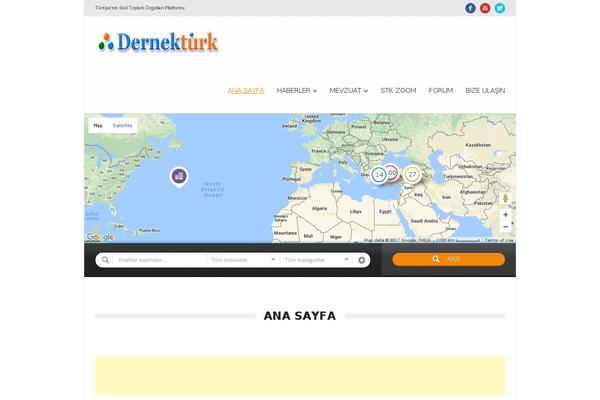
Task: Open the FORUM menu item
Action: coord(440,91)
